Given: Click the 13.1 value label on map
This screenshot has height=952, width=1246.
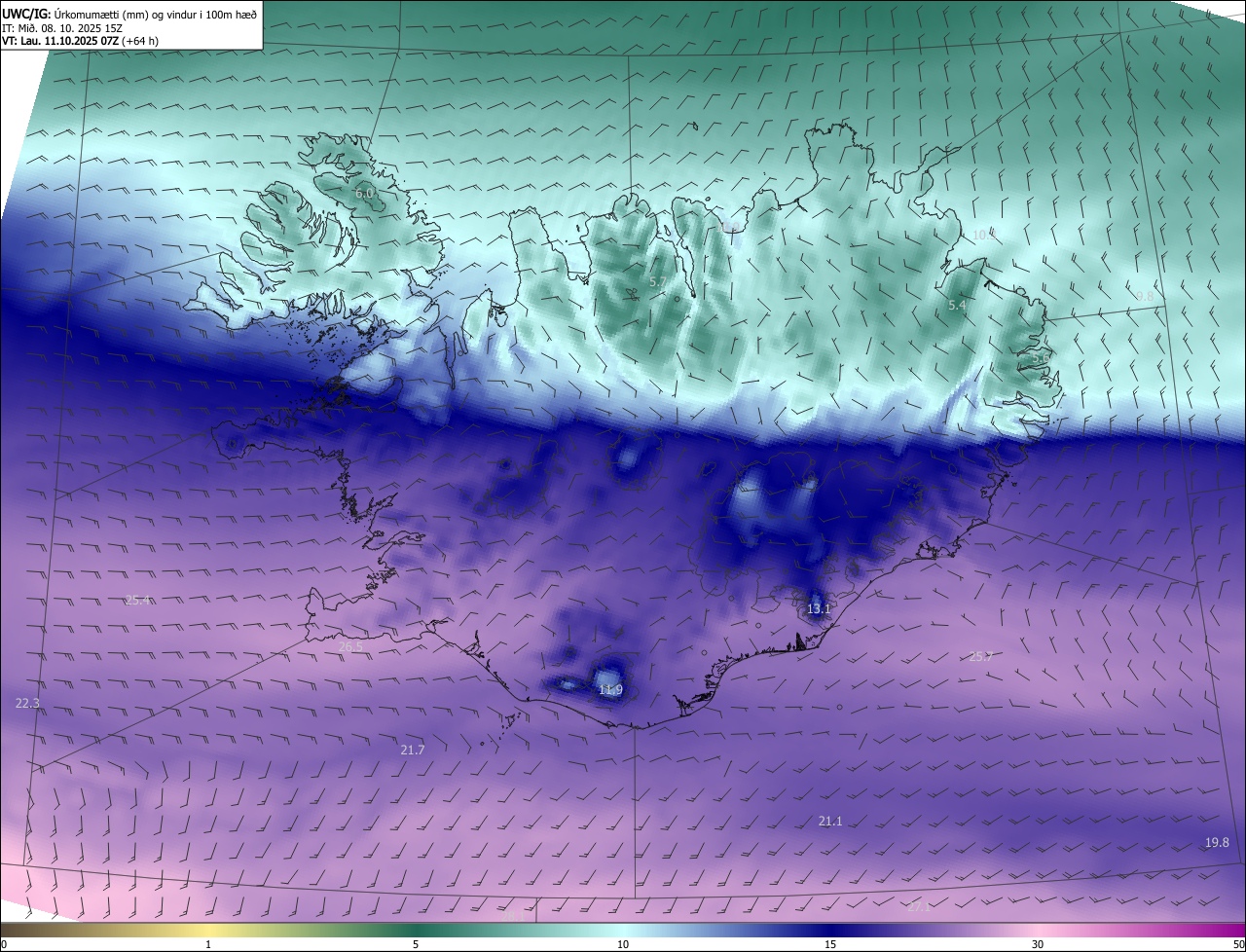Looking at the screenshot, I should tap(819, 609).
